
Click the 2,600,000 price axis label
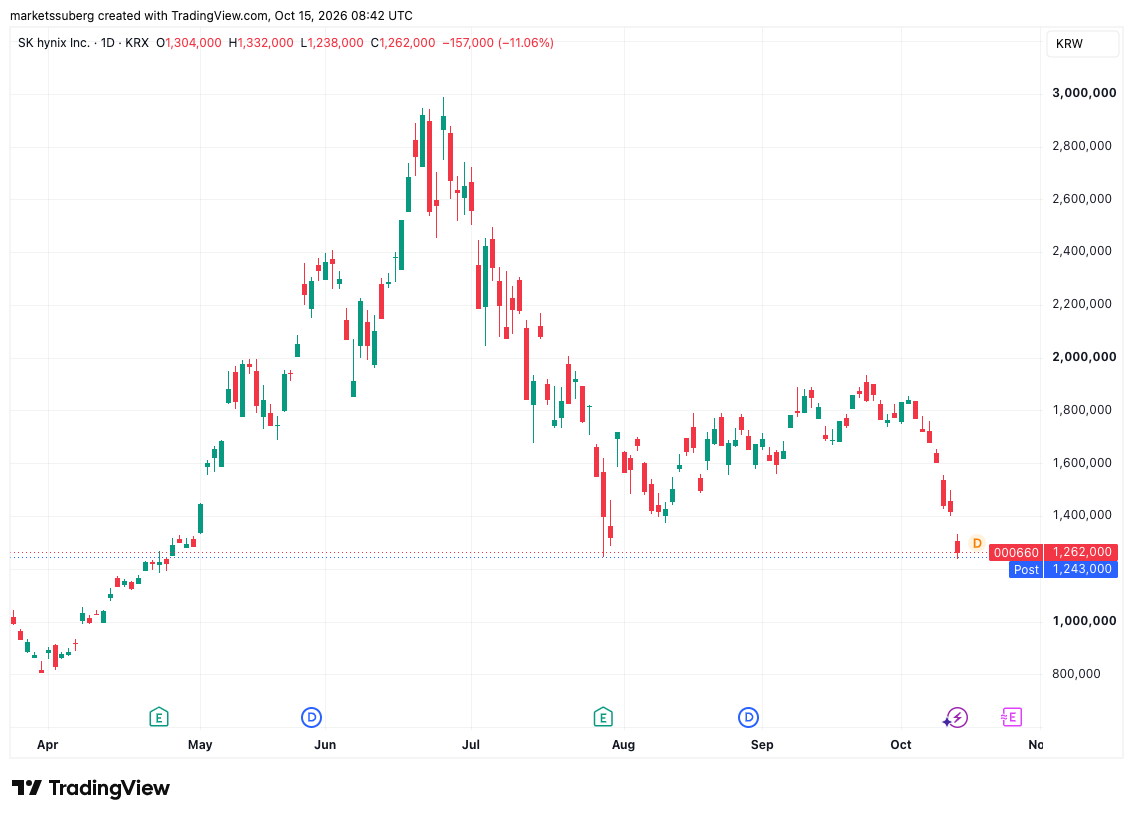pos(1082,199)
